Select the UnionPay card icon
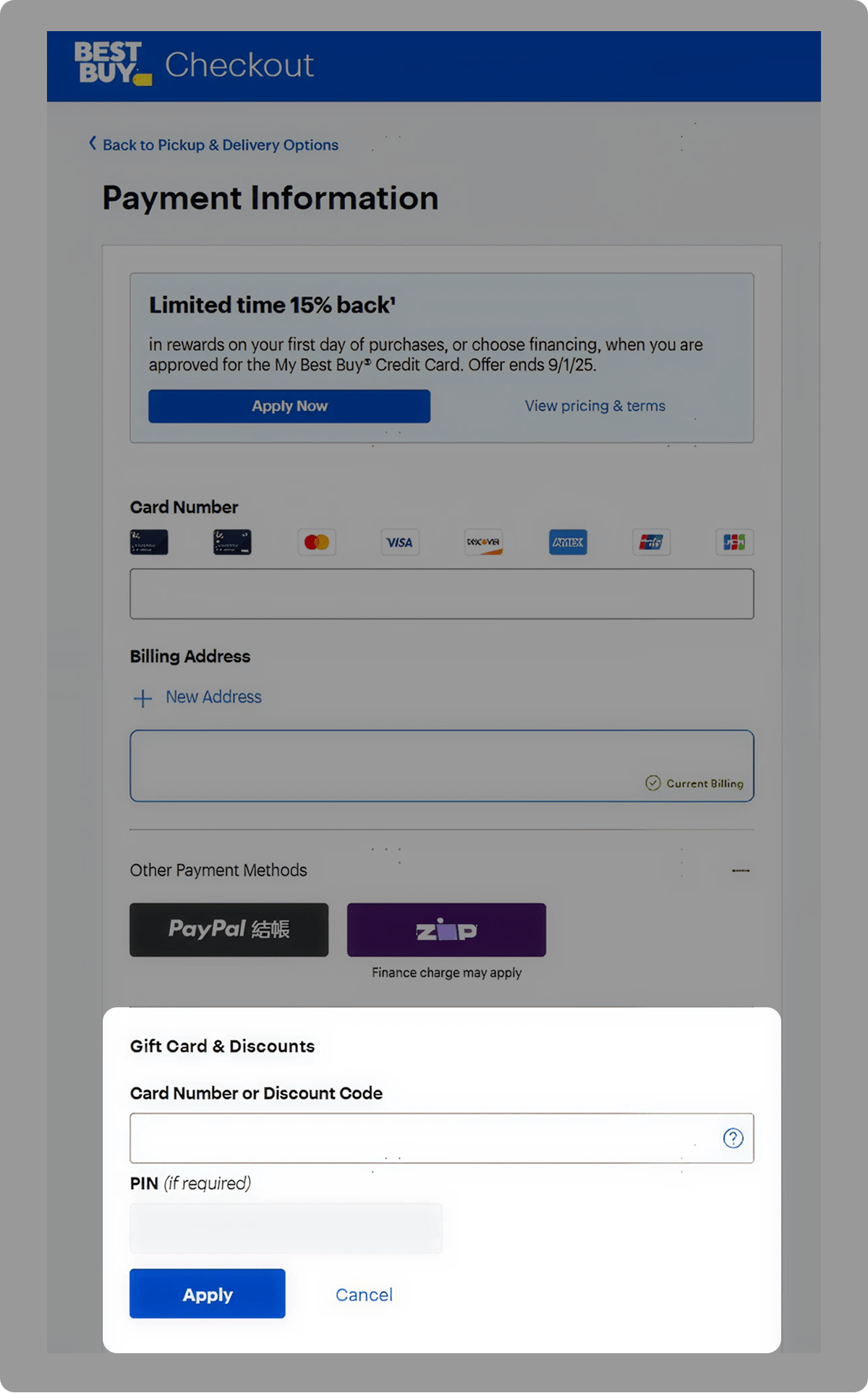 (652, 542)
